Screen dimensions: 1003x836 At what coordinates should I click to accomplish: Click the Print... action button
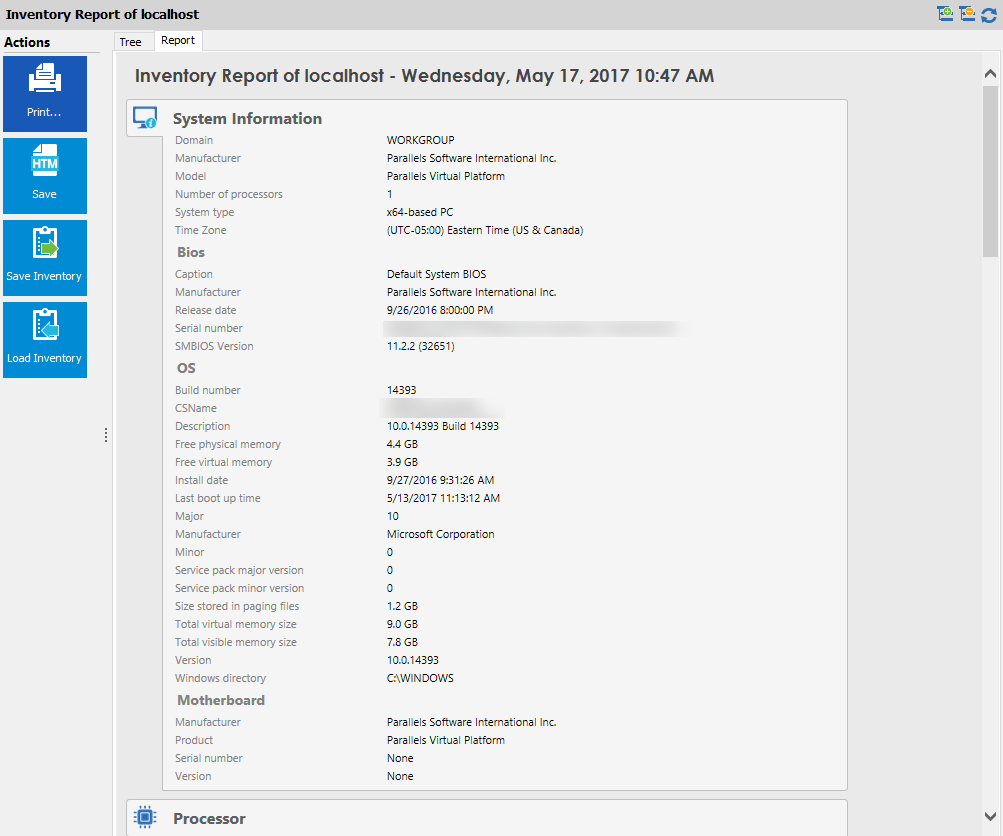(x=44, y=94)
